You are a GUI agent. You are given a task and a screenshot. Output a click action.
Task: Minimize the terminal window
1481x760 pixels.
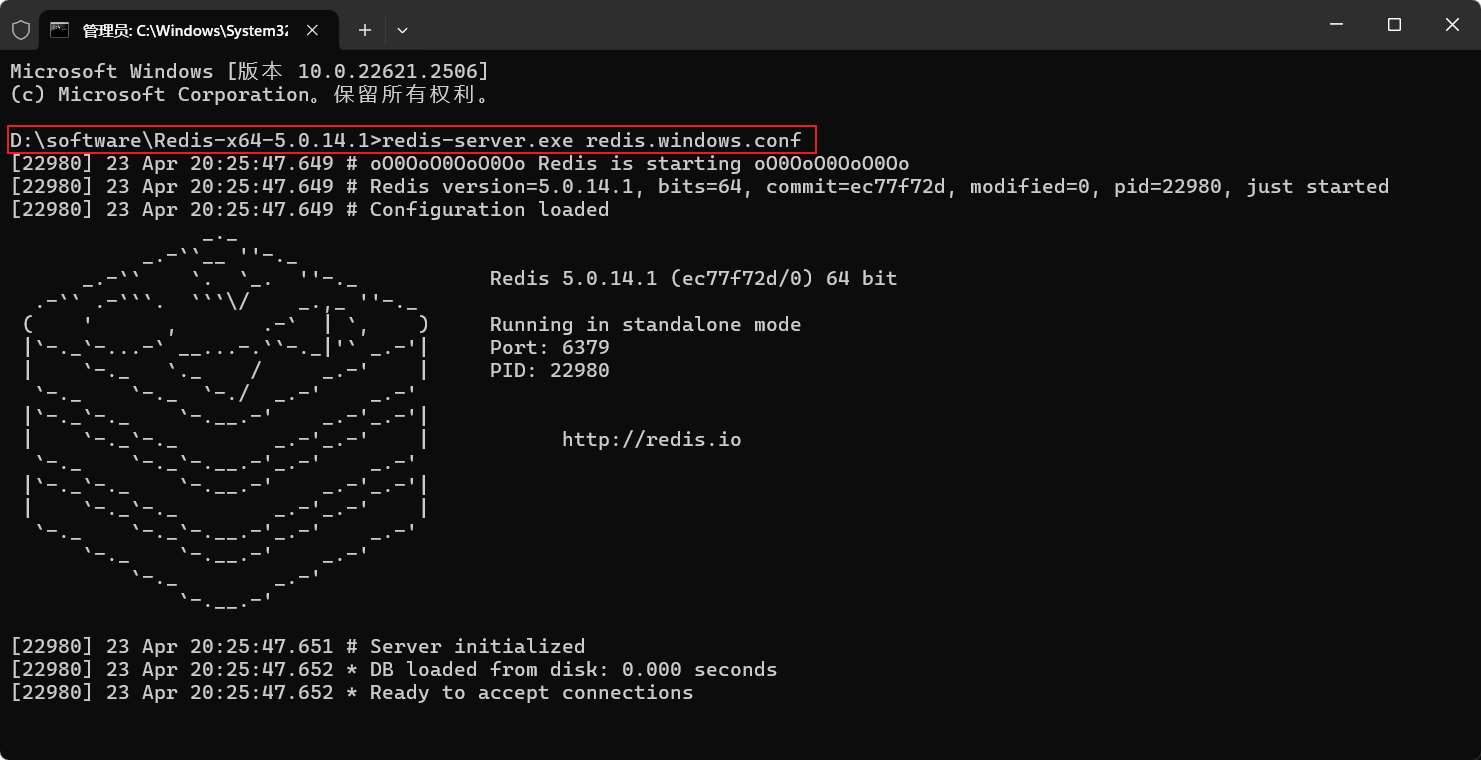(1336, 25)
